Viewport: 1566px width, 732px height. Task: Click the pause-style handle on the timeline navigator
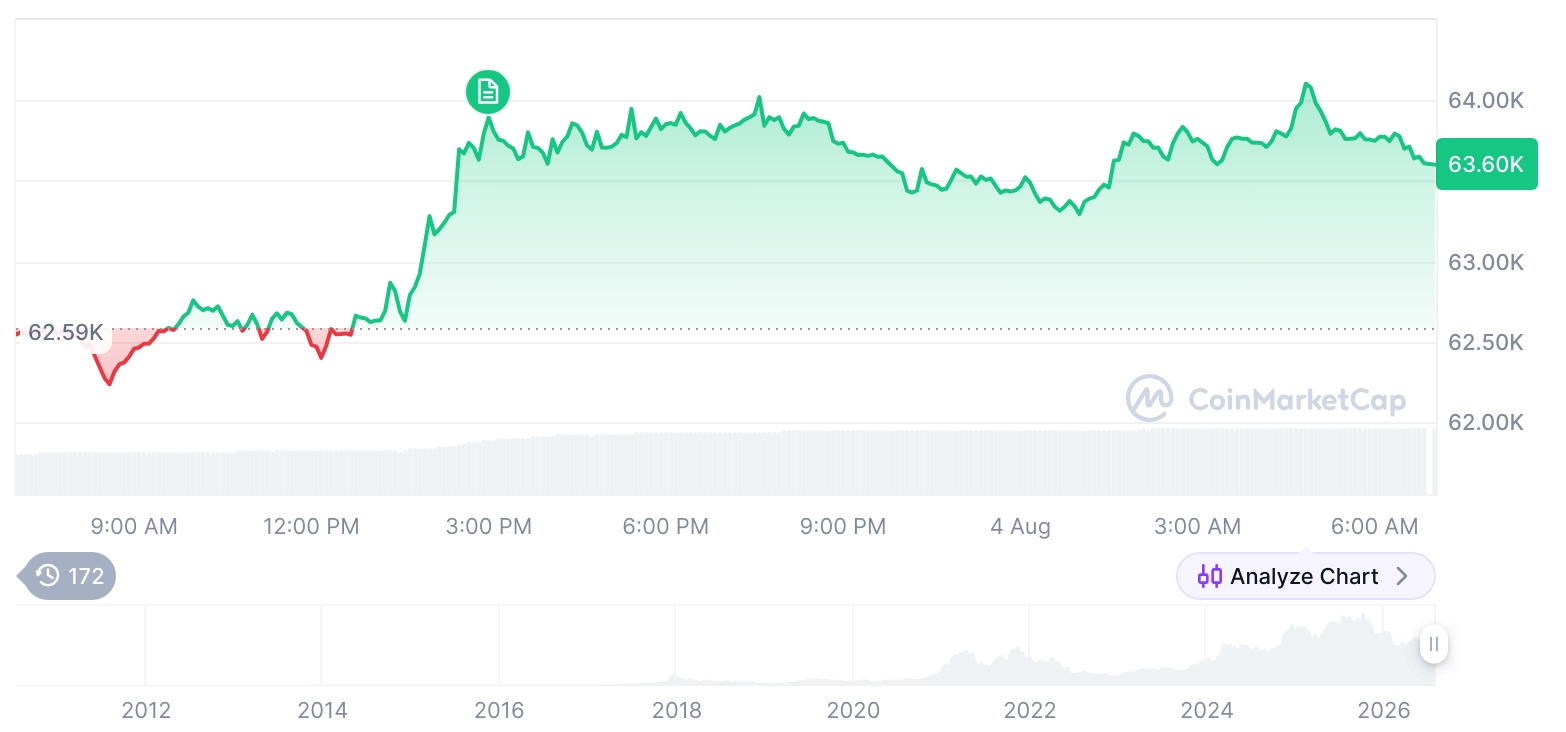(x=1434, y=644)
